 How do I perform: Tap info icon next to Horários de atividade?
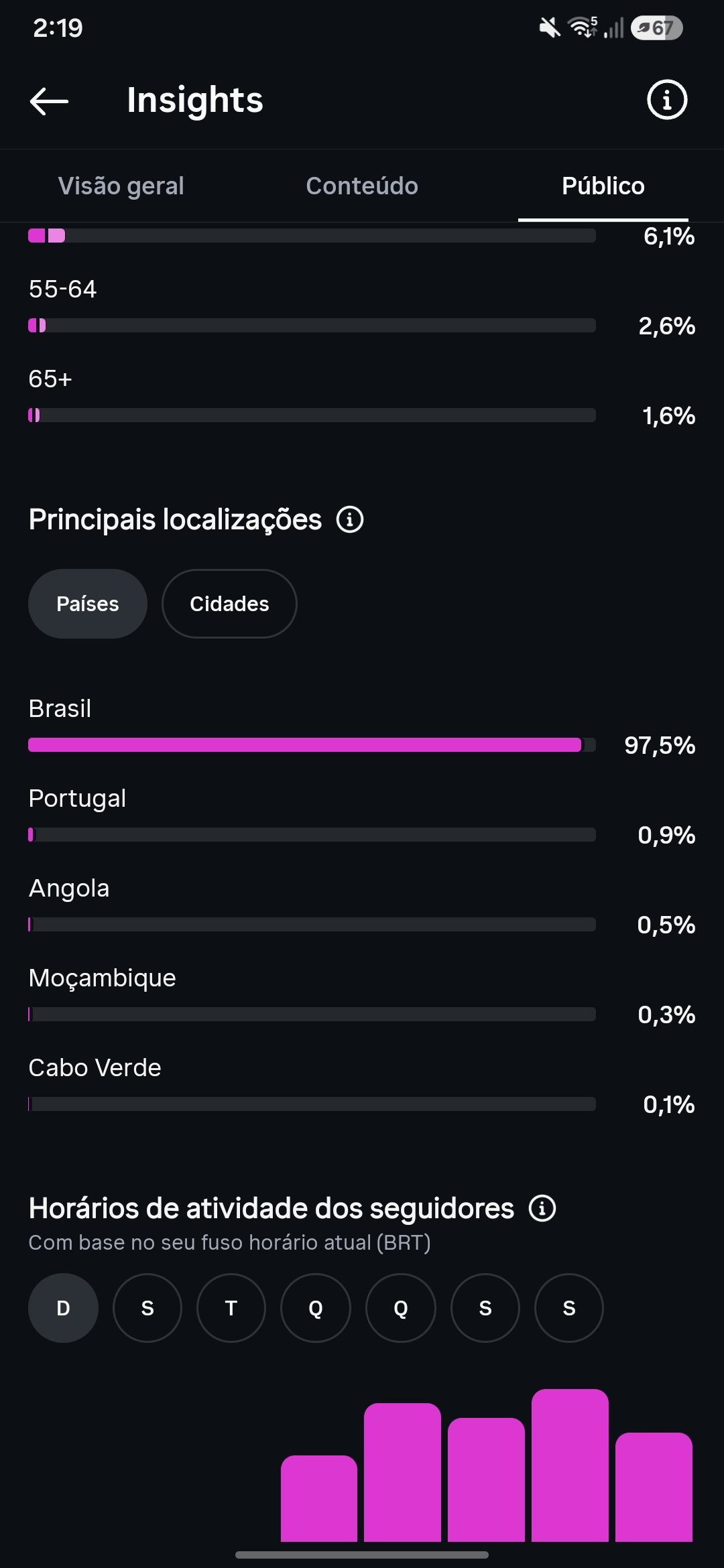542,1208
